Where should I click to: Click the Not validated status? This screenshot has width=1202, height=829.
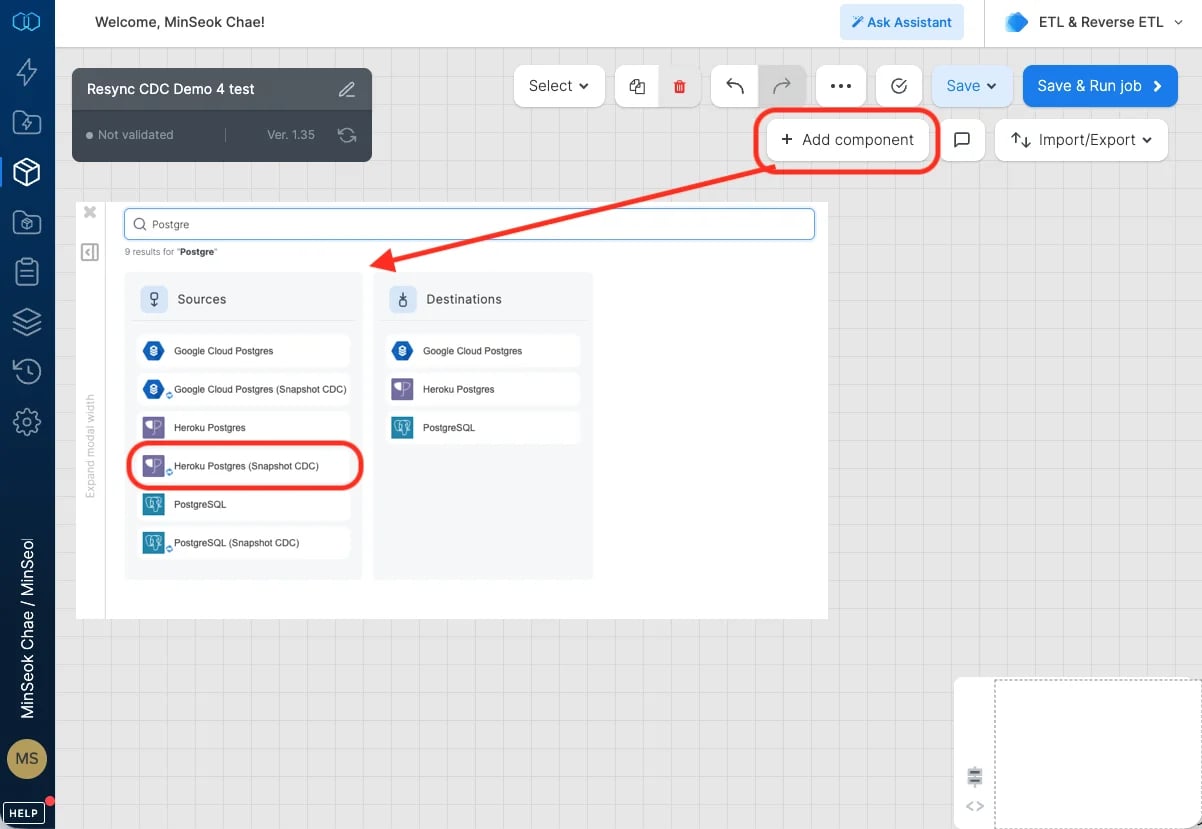130,135
